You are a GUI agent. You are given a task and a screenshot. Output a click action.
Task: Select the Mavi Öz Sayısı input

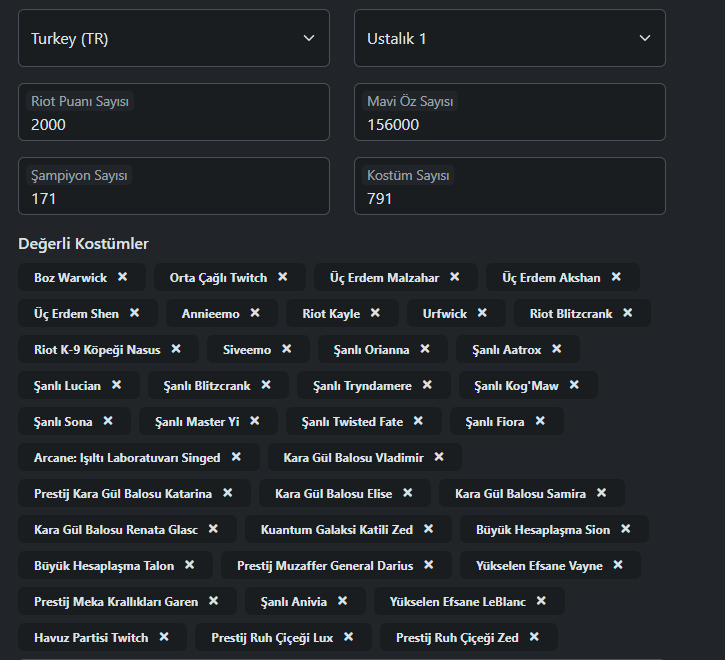pos(510,112)
